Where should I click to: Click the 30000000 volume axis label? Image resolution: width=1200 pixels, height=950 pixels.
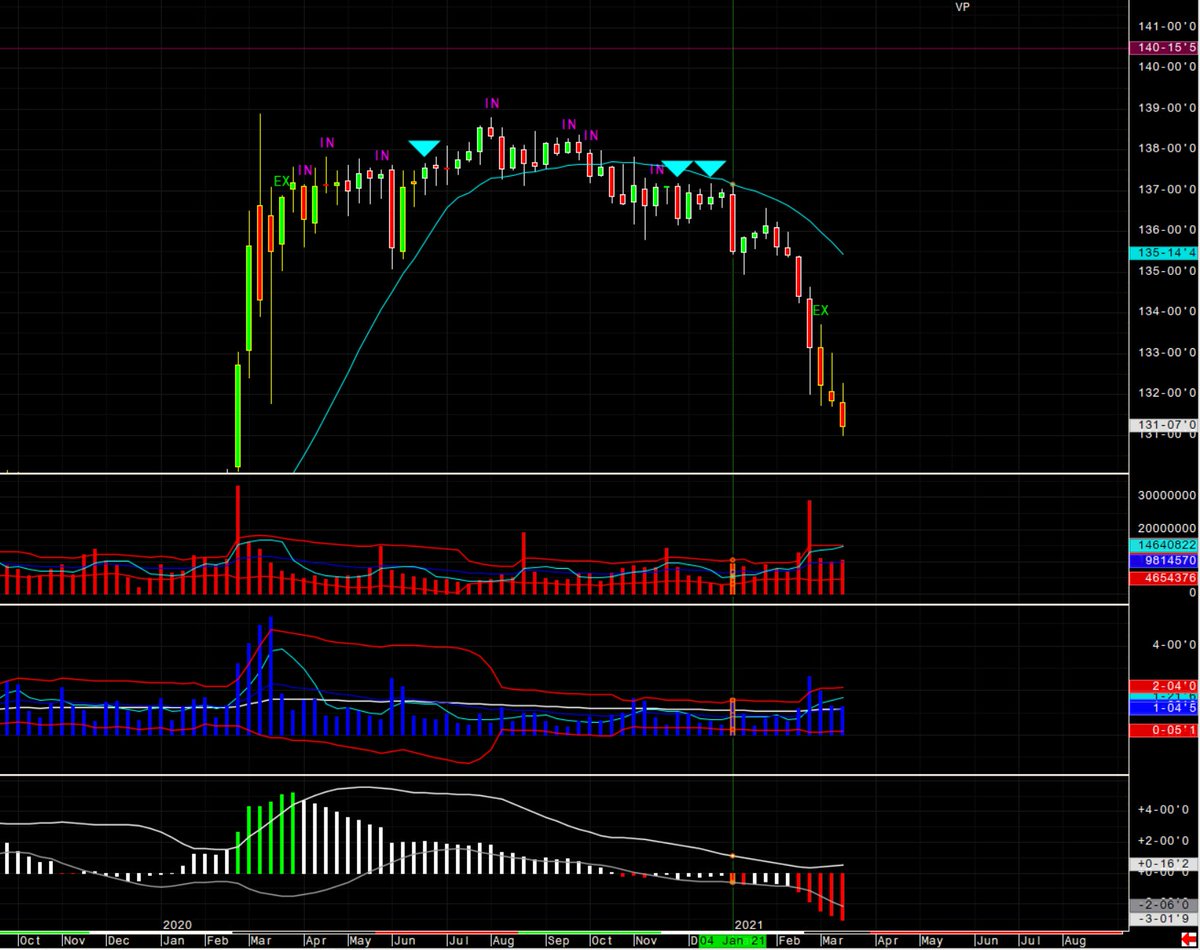tap(1166, 496)
